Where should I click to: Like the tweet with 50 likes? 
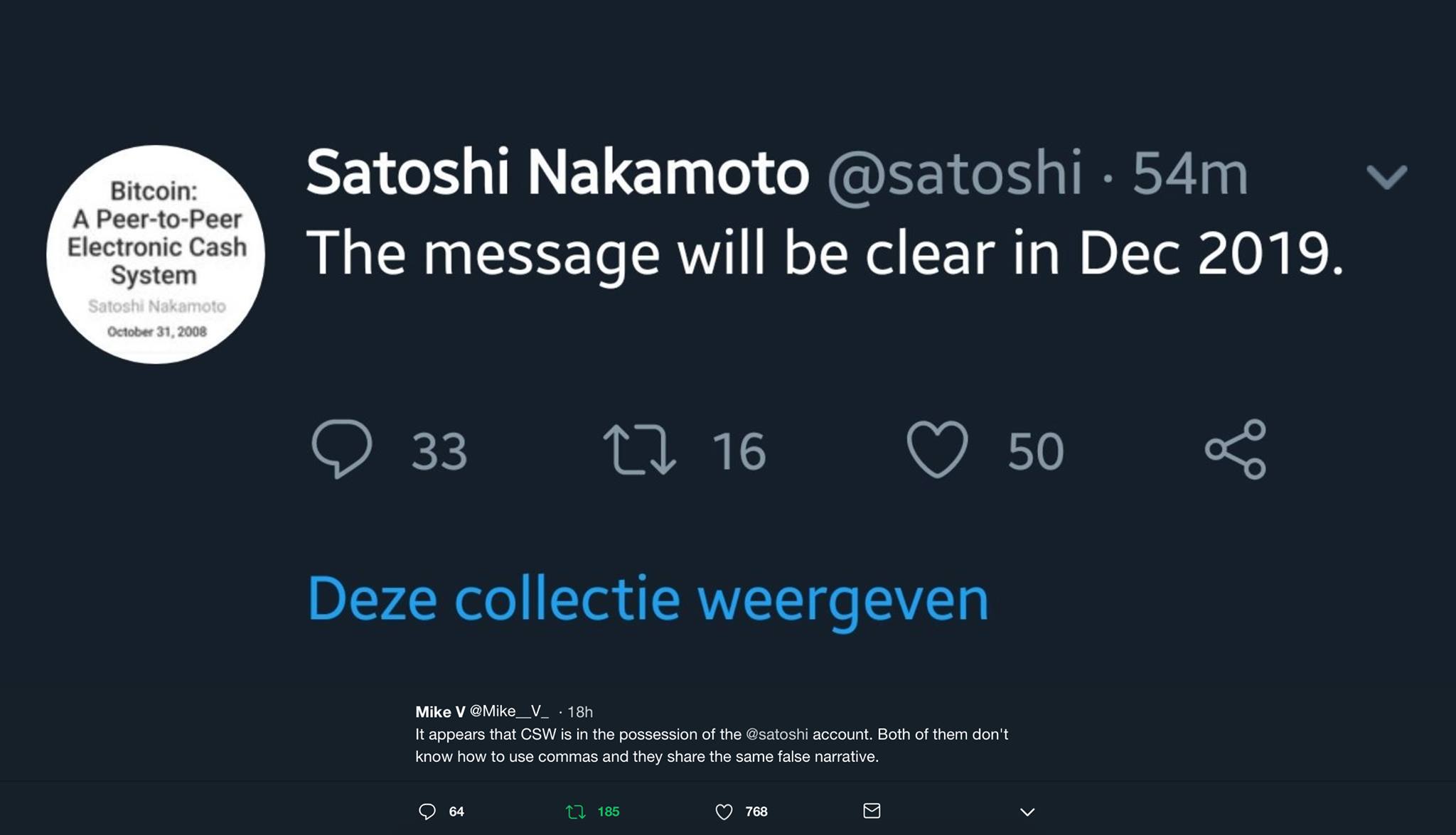pos(937,449)
